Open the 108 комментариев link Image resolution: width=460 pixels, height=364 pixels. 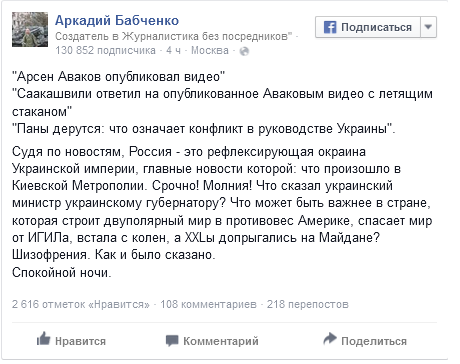pyautogui.click(x=208, y=304)
